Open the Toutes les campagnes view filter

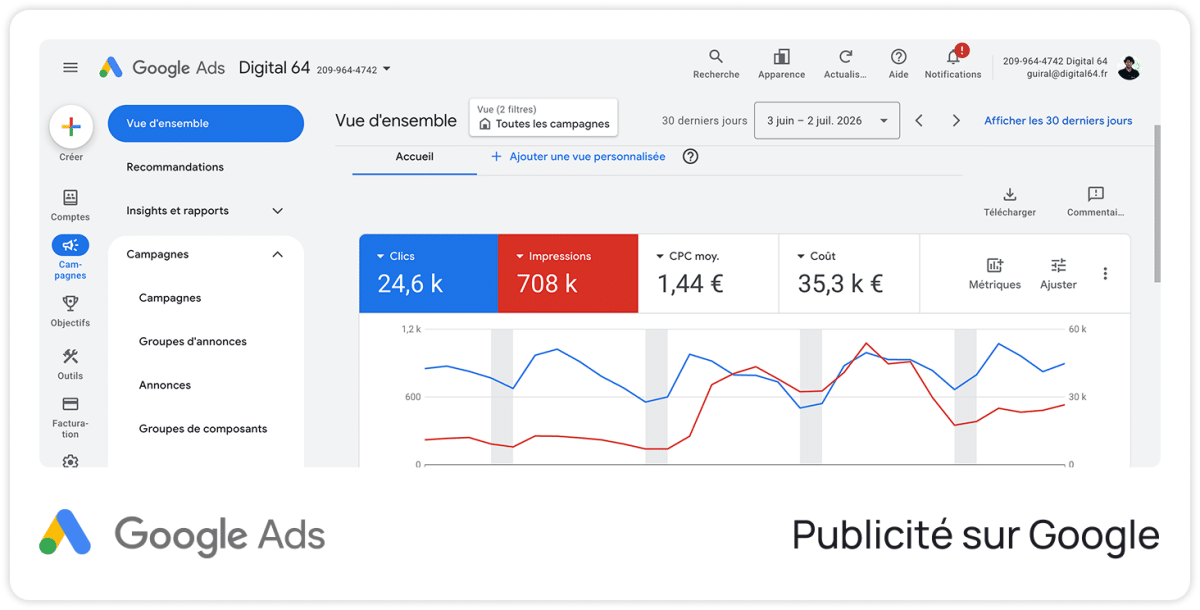coord(543,118)
